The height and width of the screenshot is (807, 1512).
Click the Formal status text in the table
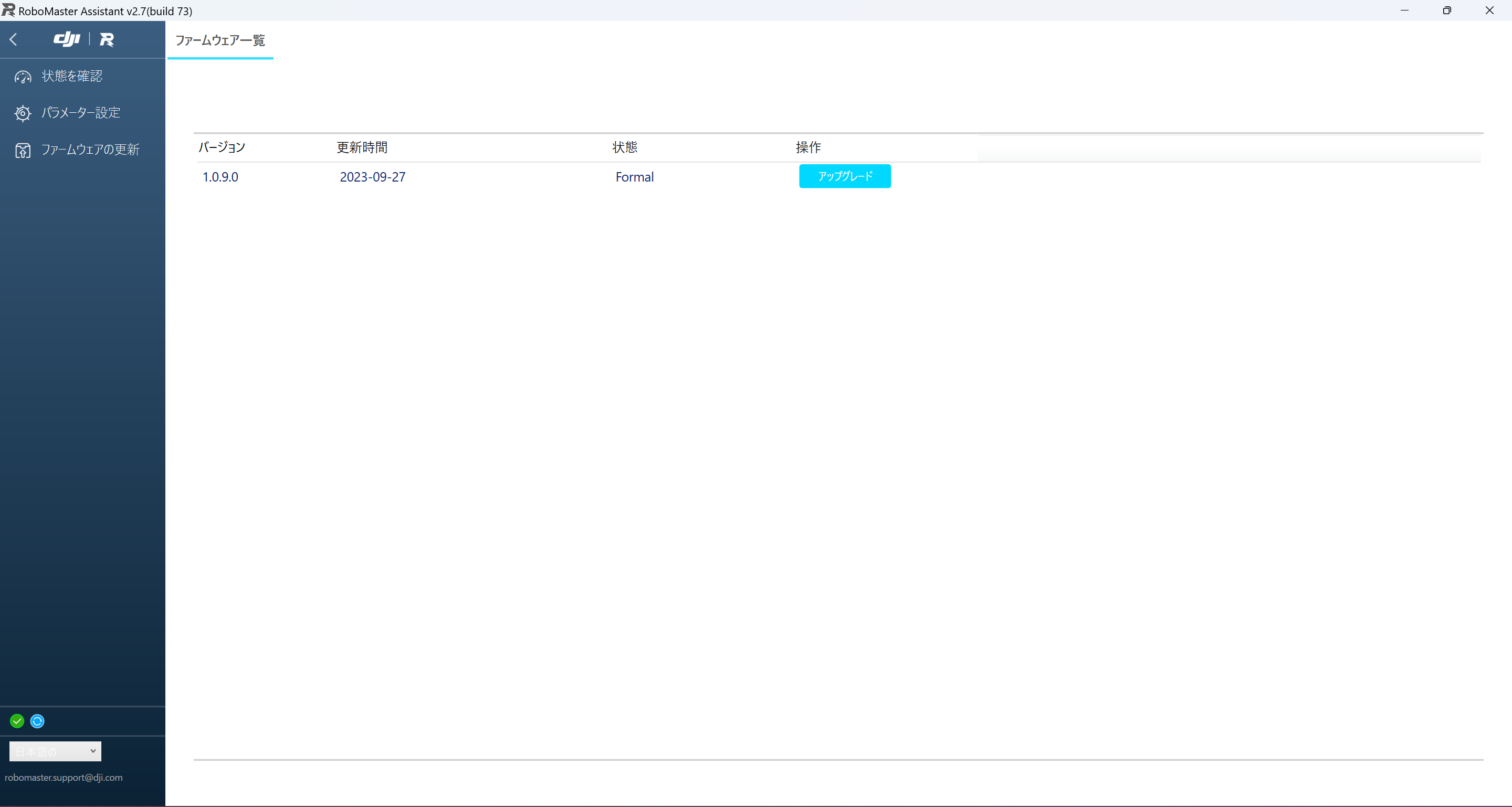[x=634, y=176]
